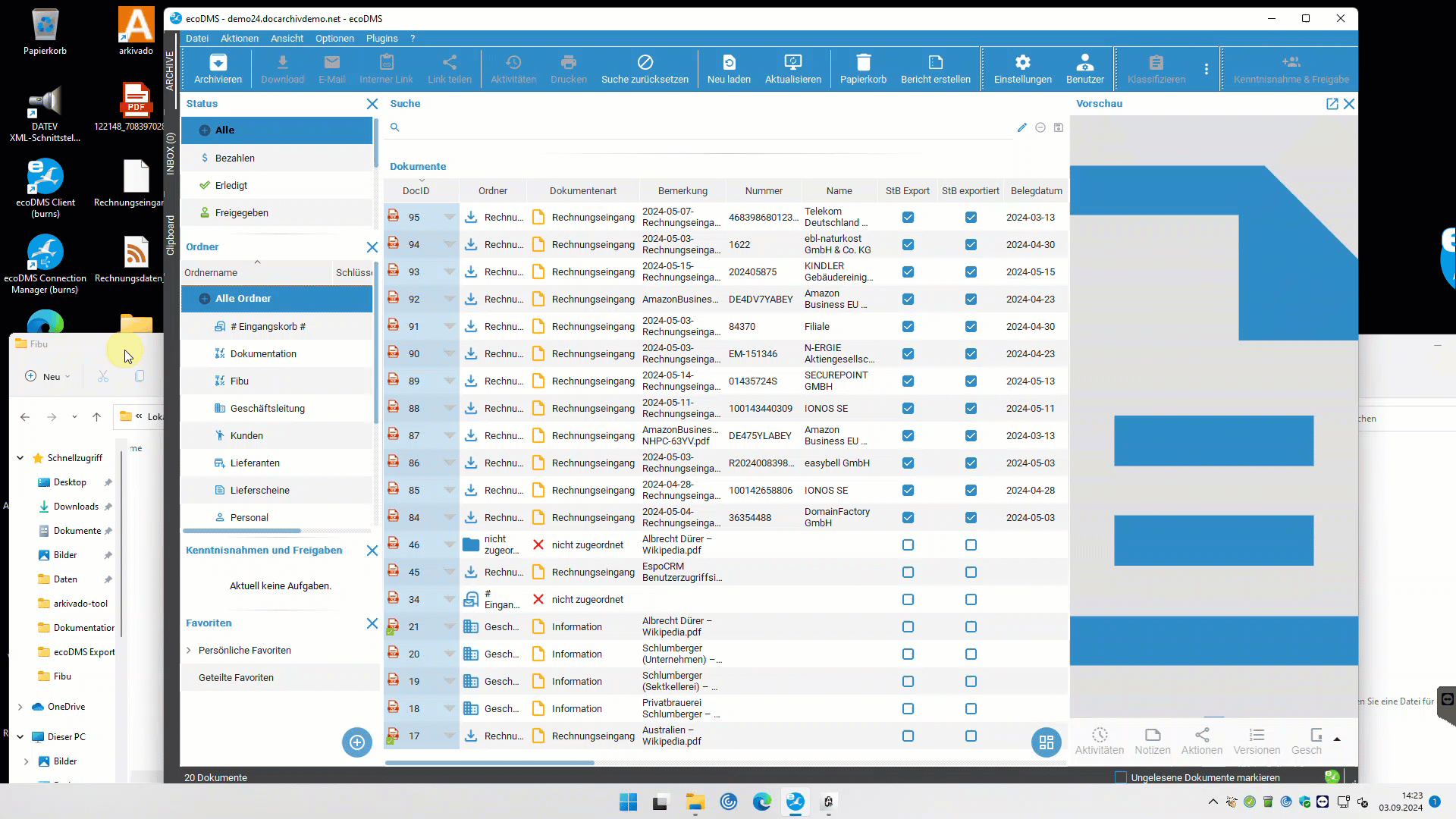Open the Papierkorb toolbar item
The height and width of the screenshot is (819, 1456).
(863, 68)
